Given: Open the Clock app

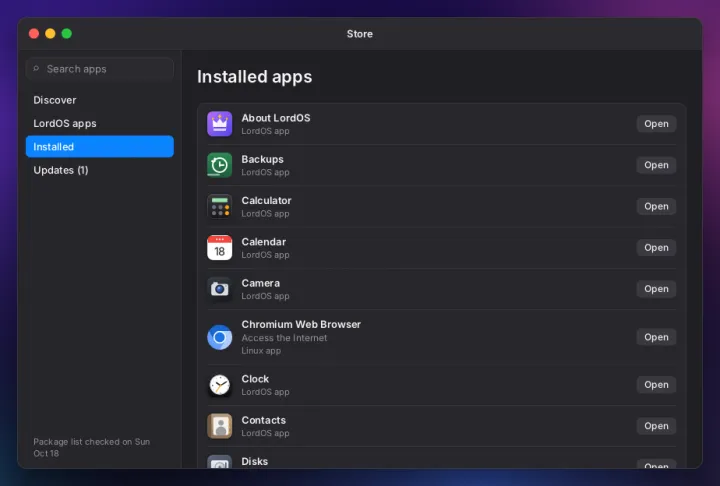Looking at the screenshot, I should (656, 385).
